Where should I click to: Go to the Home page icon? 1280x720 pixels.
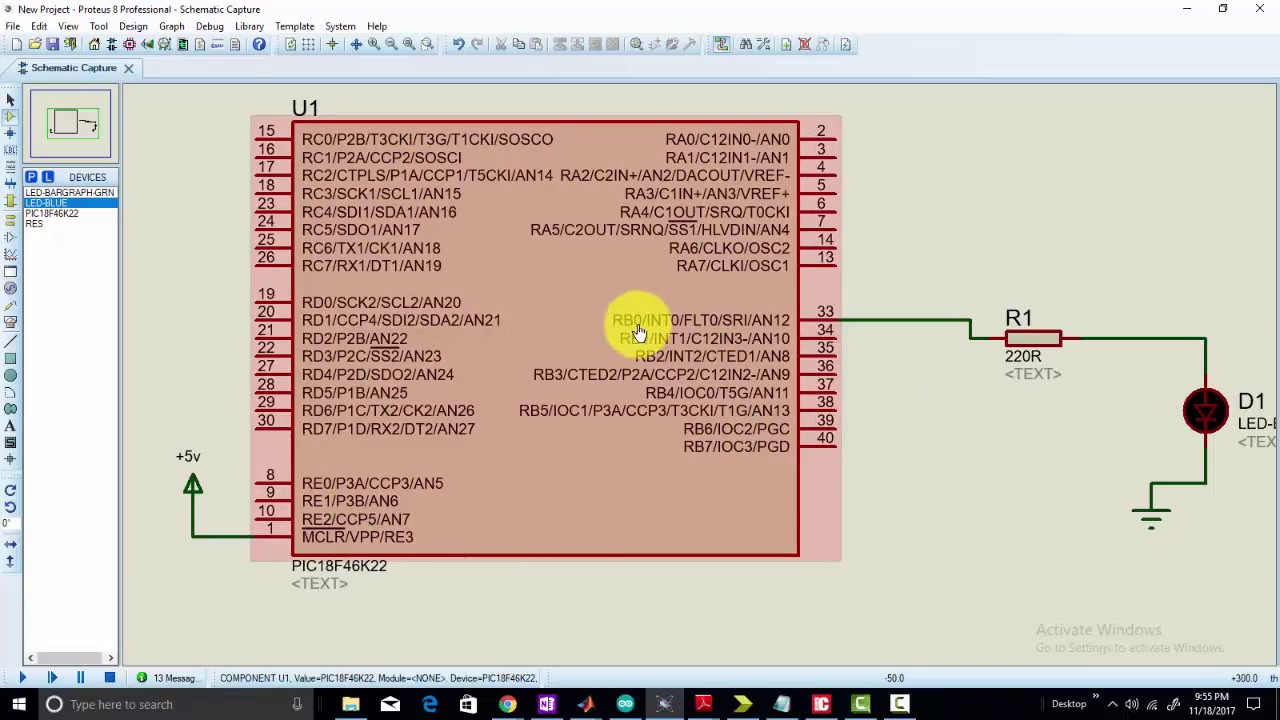coord(94,44)
